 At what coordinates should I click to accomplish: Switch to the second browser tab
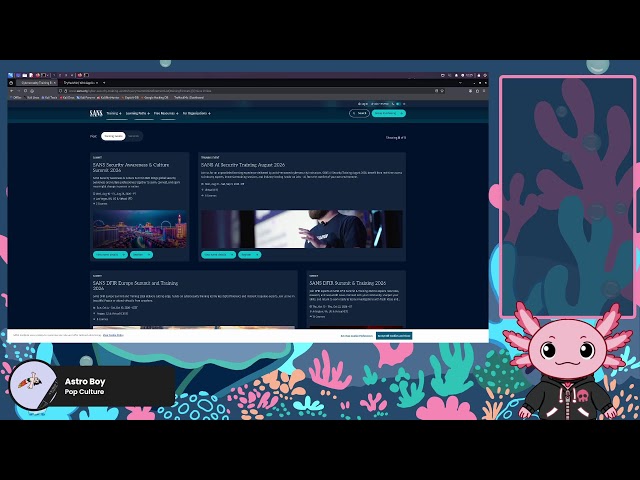80,83
